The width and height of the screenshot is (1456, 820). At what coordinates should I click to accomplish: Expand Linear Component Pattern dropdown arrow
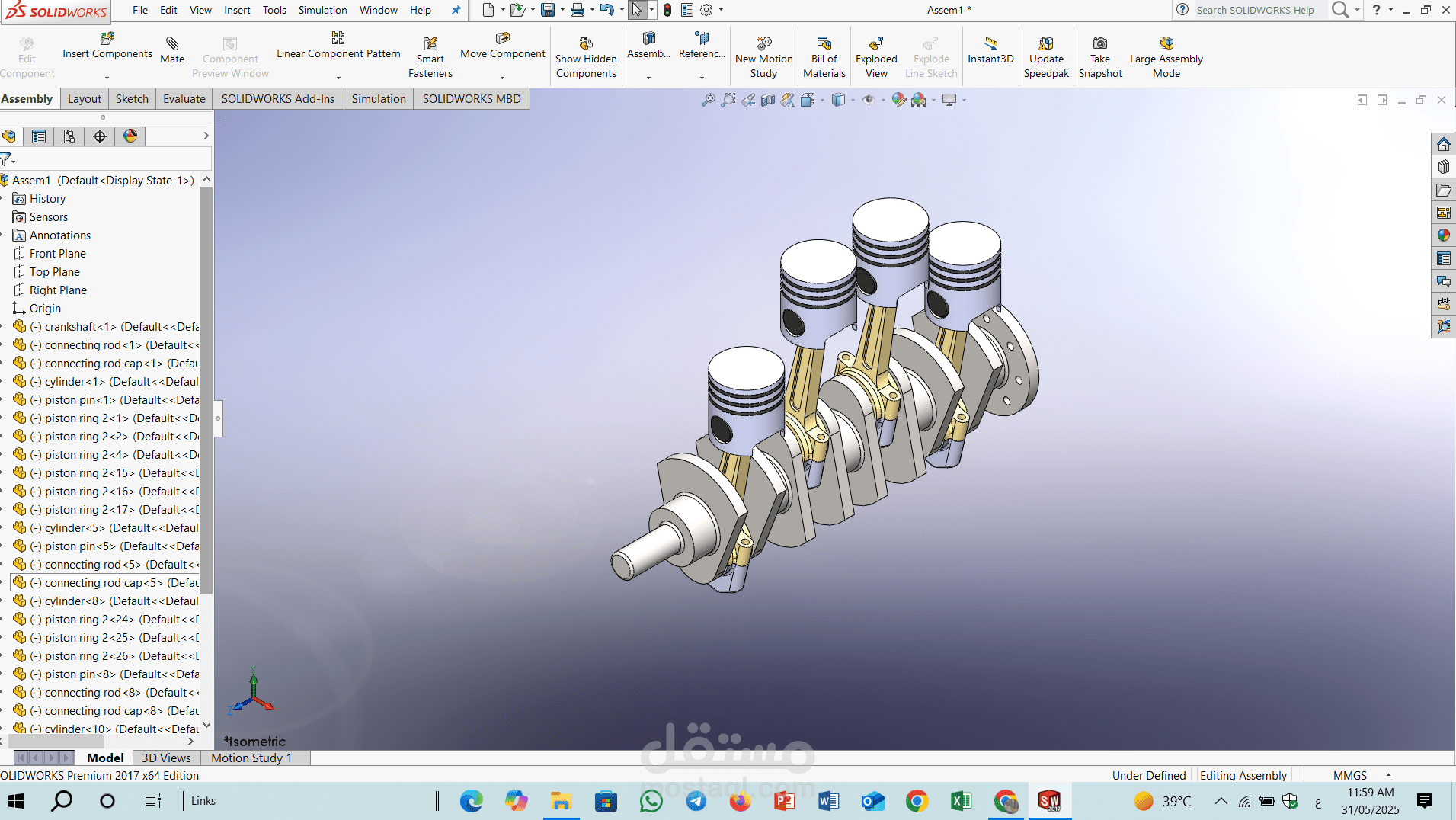(338, 77)
